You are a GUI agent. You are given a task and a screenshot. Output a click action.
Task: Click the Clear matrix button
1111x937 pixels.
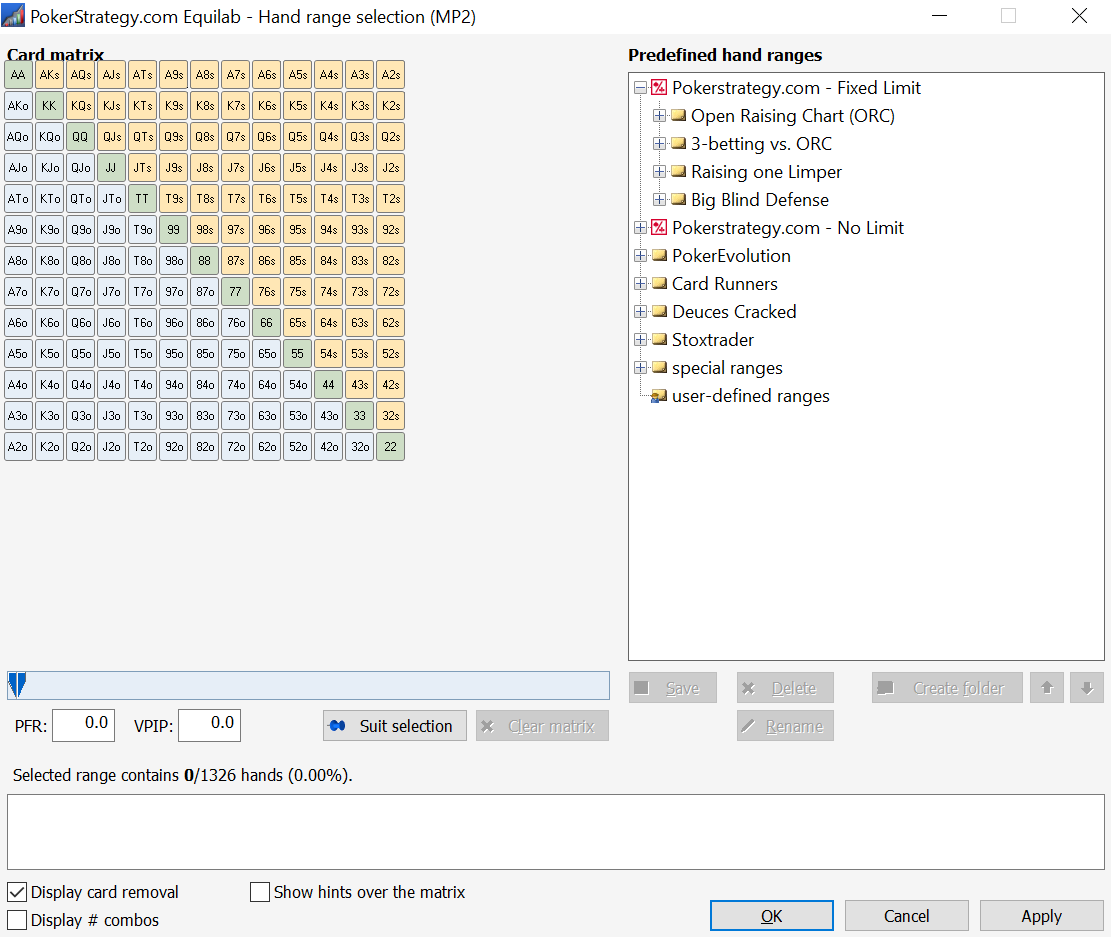pos(542,726)
